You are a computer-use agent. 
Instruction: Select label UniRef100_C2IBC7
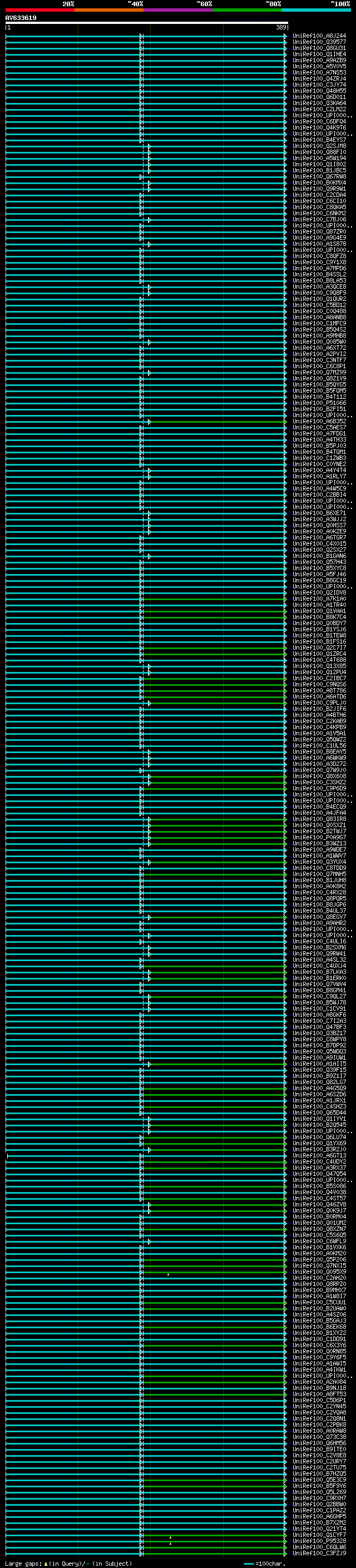pos(319,678)
